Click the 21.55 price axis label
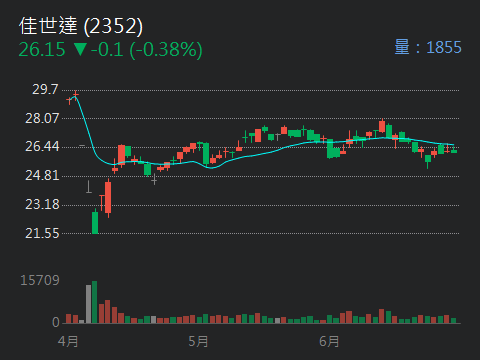Viewport: 480px width, 360px height. coord(42,233)
